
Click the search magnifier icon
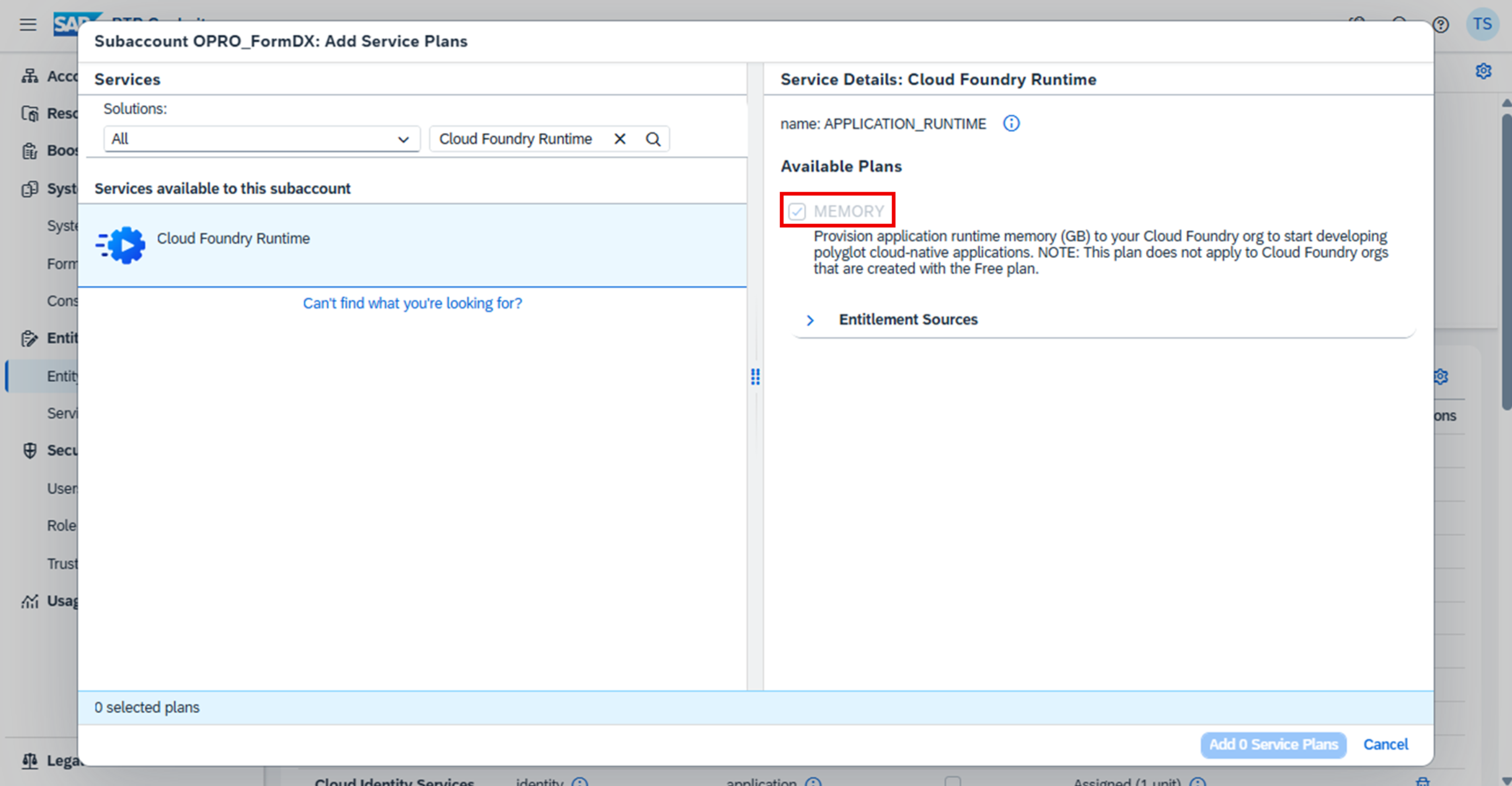(653, 139)
